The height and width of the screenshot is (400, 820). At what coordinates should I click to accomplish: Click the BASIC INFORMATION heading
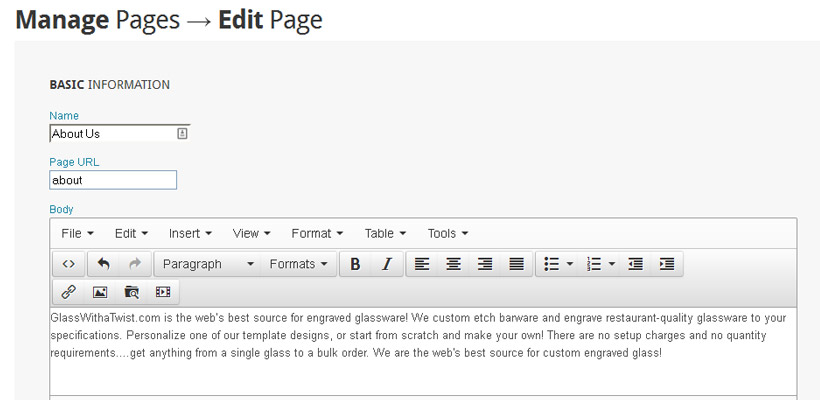click(109, 85)
